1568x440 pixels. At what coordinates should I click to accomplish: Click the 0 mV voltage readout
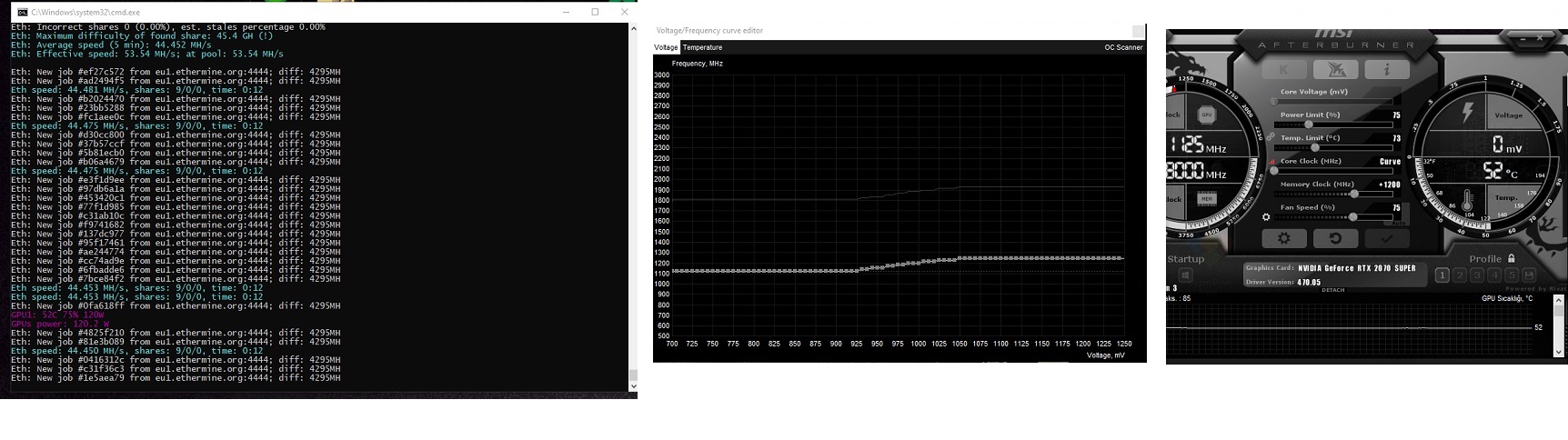click(x=1507, y=144)
